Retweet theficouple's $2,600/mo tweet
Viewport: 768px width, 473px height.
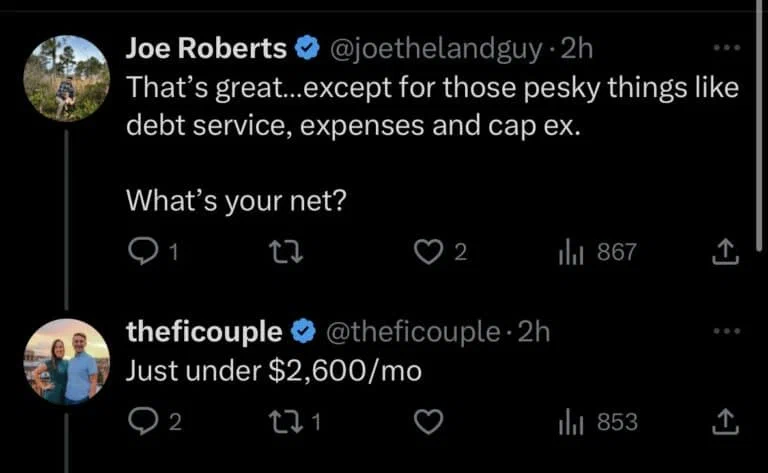tap(289, 423)
